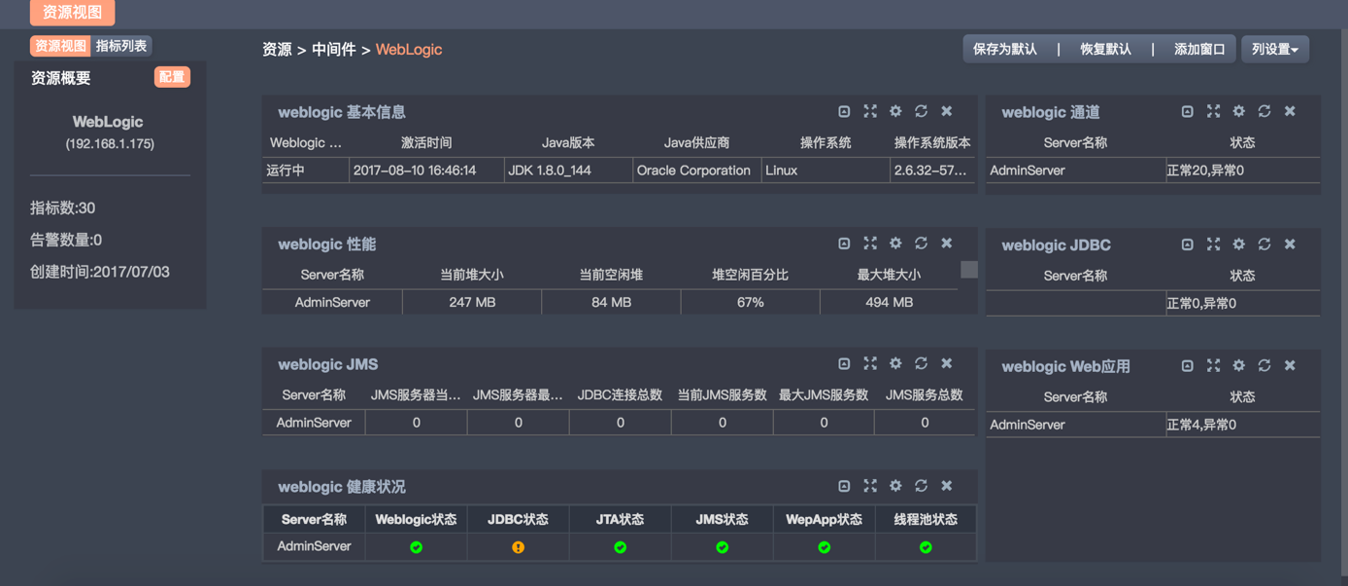Click the 添加窗口 button

pyautogui.click(x=1199, y=49)
